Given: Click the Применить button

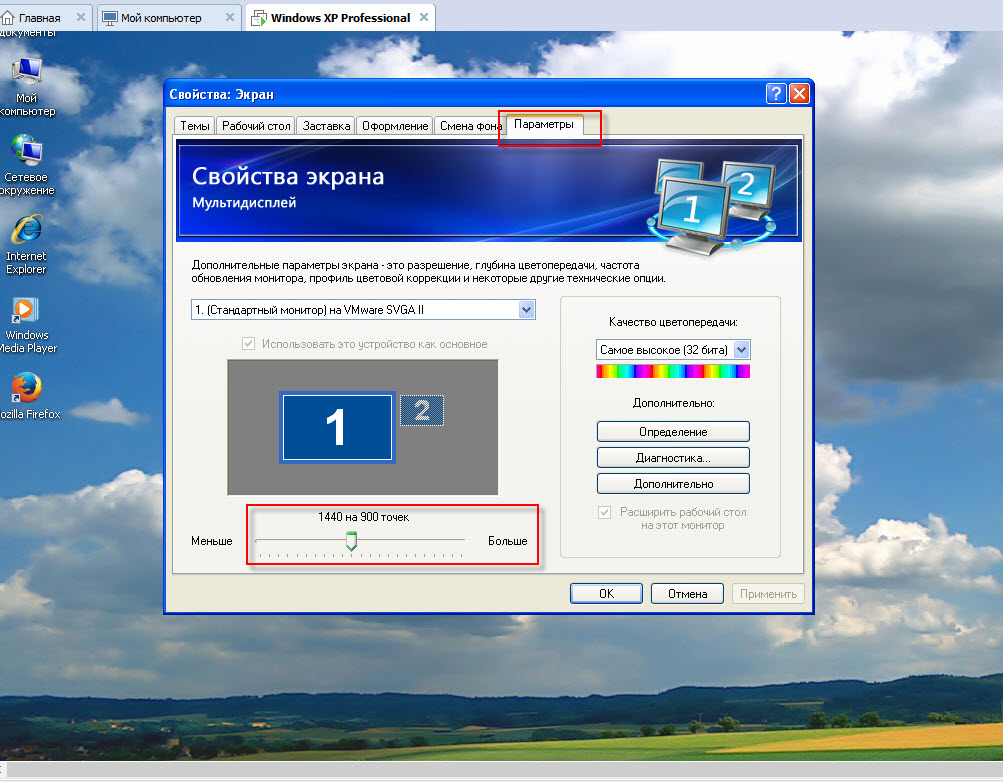Looking at the screenshot, I should 768,593.
